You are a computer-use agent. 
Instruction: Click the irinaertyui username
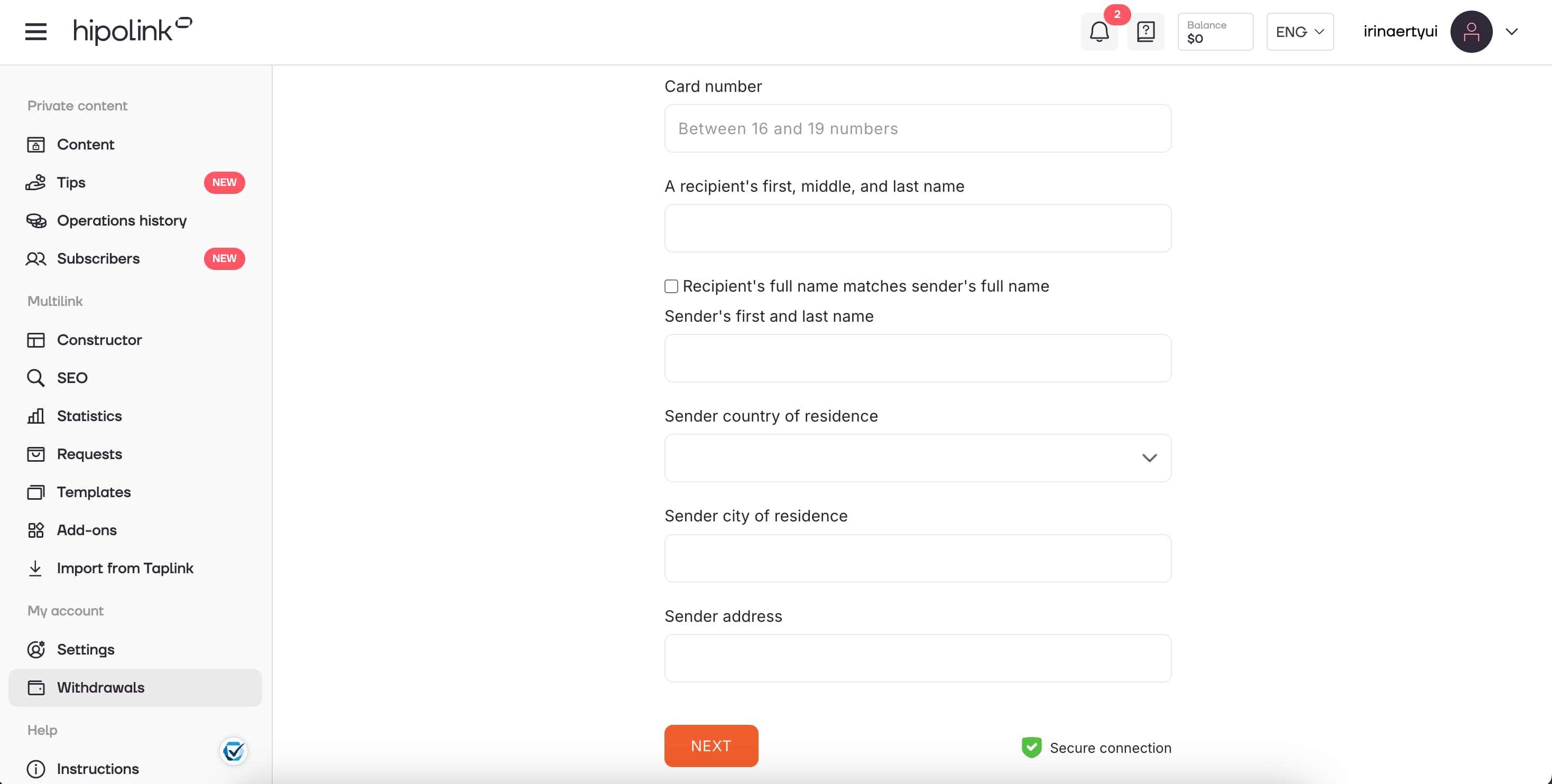click(1400, 31)
